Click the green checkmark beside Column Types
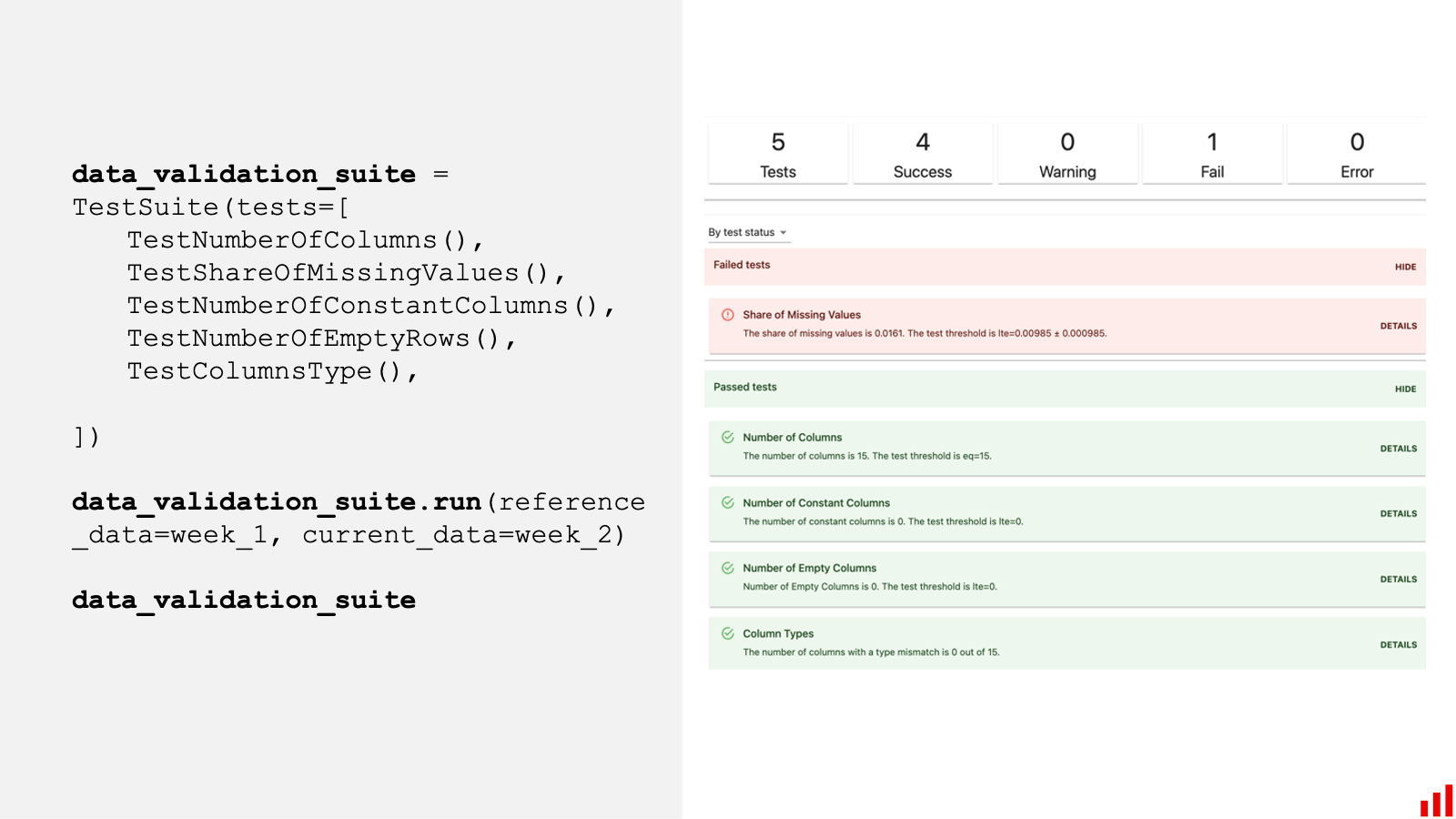The image size is (1456, 819). click(728, 632)
